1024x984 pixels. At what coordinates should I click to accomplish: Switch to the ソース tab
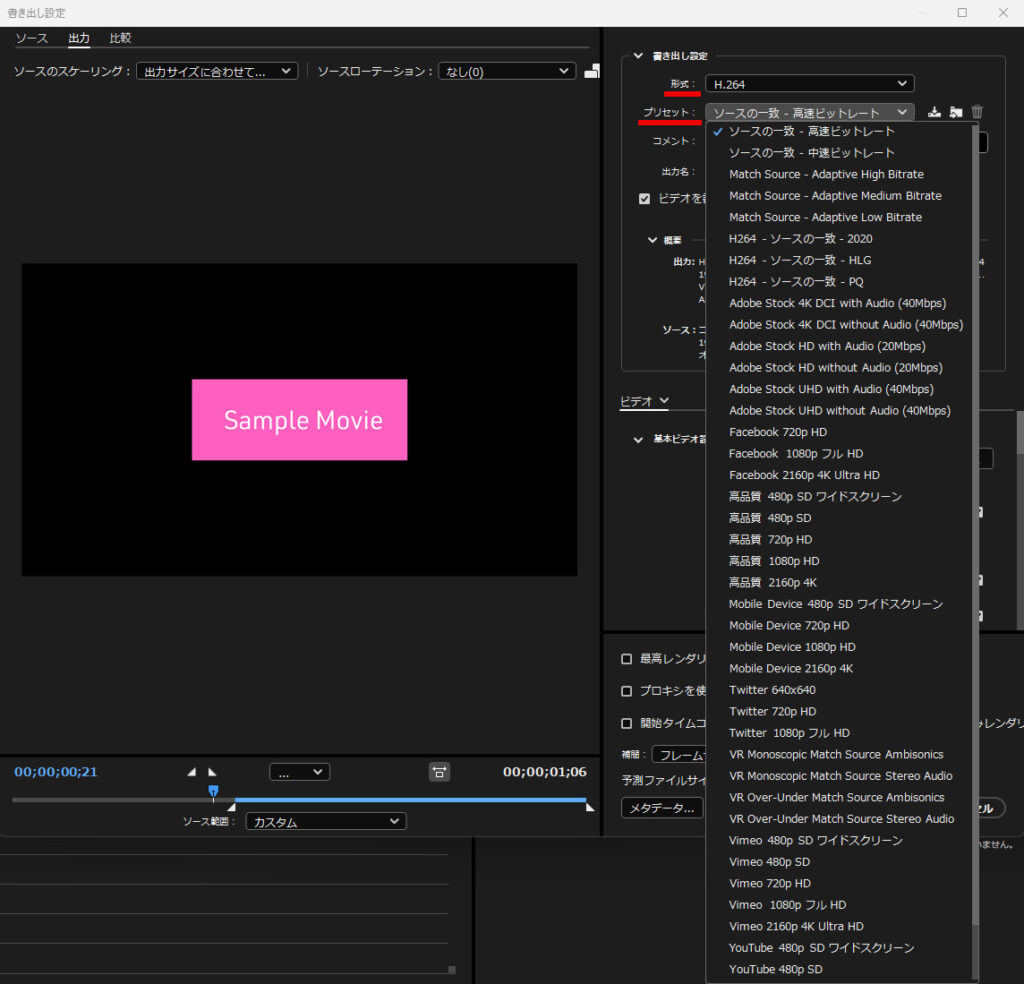[x=31, y=38]
